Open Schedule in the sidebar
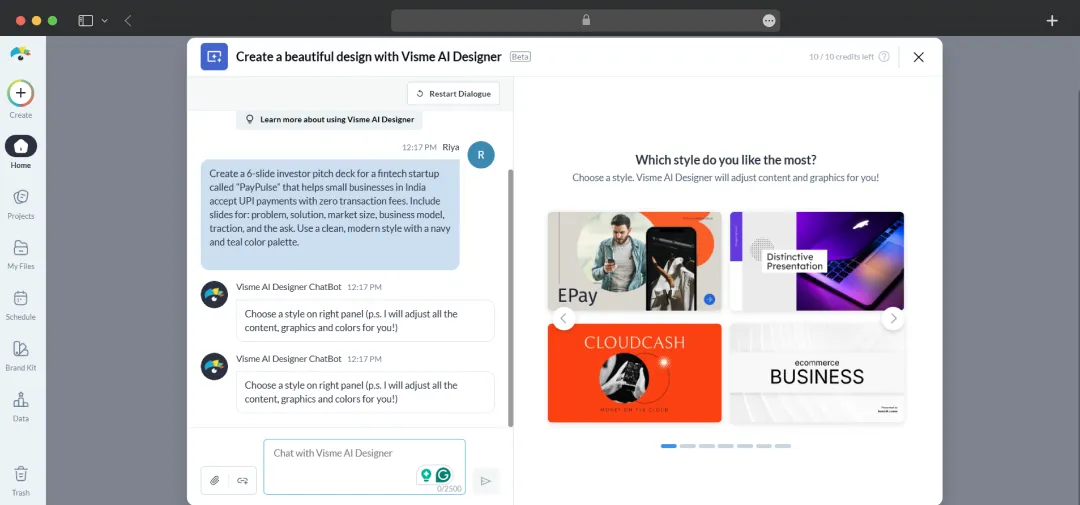1080x505 pixels. click(x=21, y=305)
